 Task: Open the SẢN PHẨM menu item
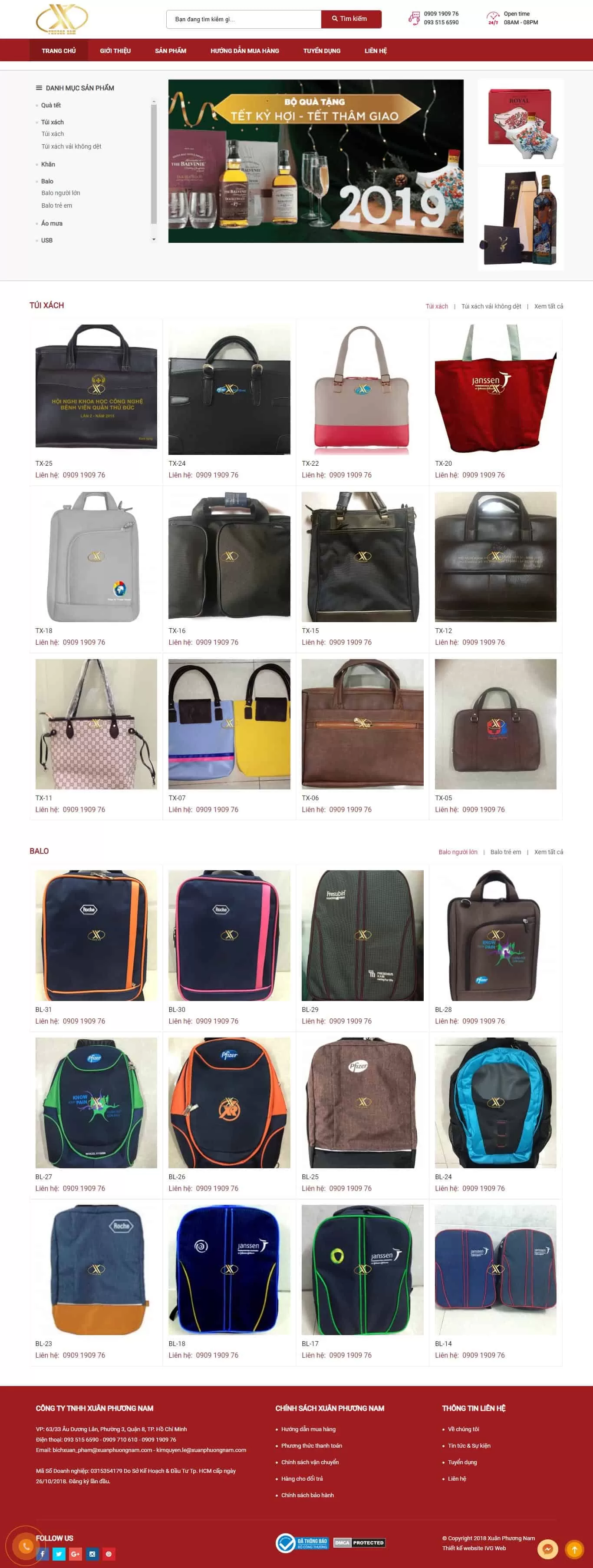tap(170, 50)
